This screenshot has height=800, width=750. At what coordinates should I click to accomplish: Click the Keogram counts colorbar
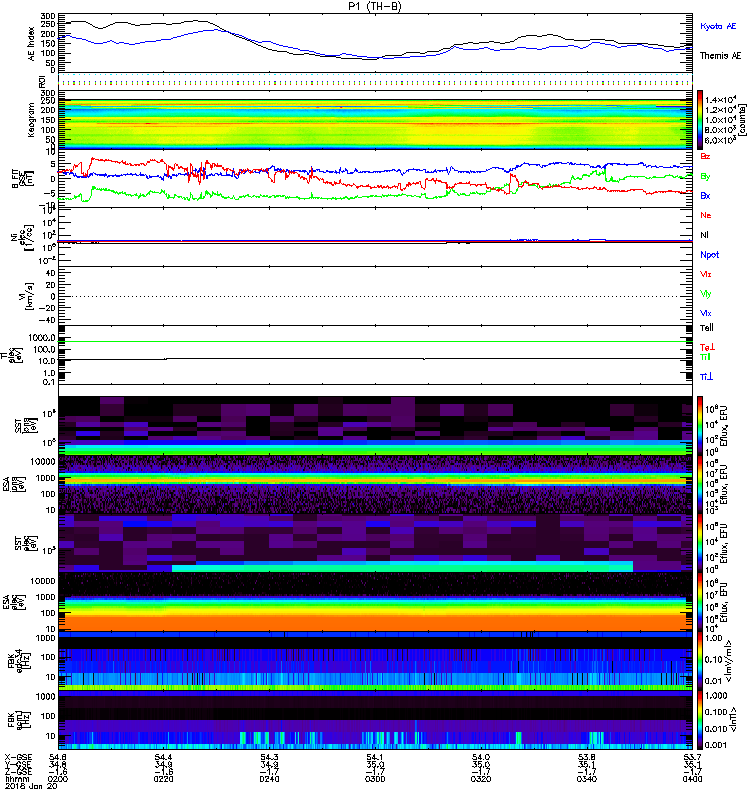(x=700, y=120)
